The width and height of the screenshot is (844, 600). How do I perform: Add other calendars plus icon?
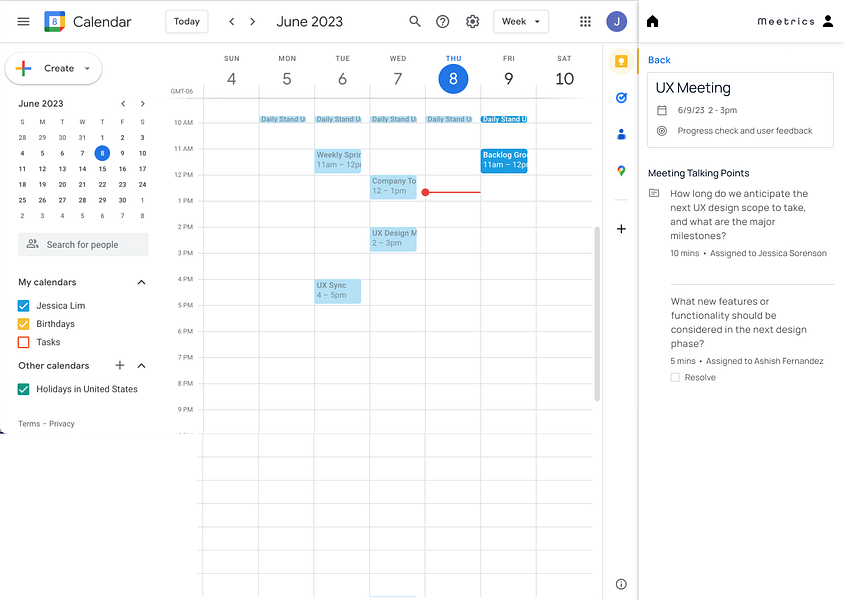click(x=120, y=365)
